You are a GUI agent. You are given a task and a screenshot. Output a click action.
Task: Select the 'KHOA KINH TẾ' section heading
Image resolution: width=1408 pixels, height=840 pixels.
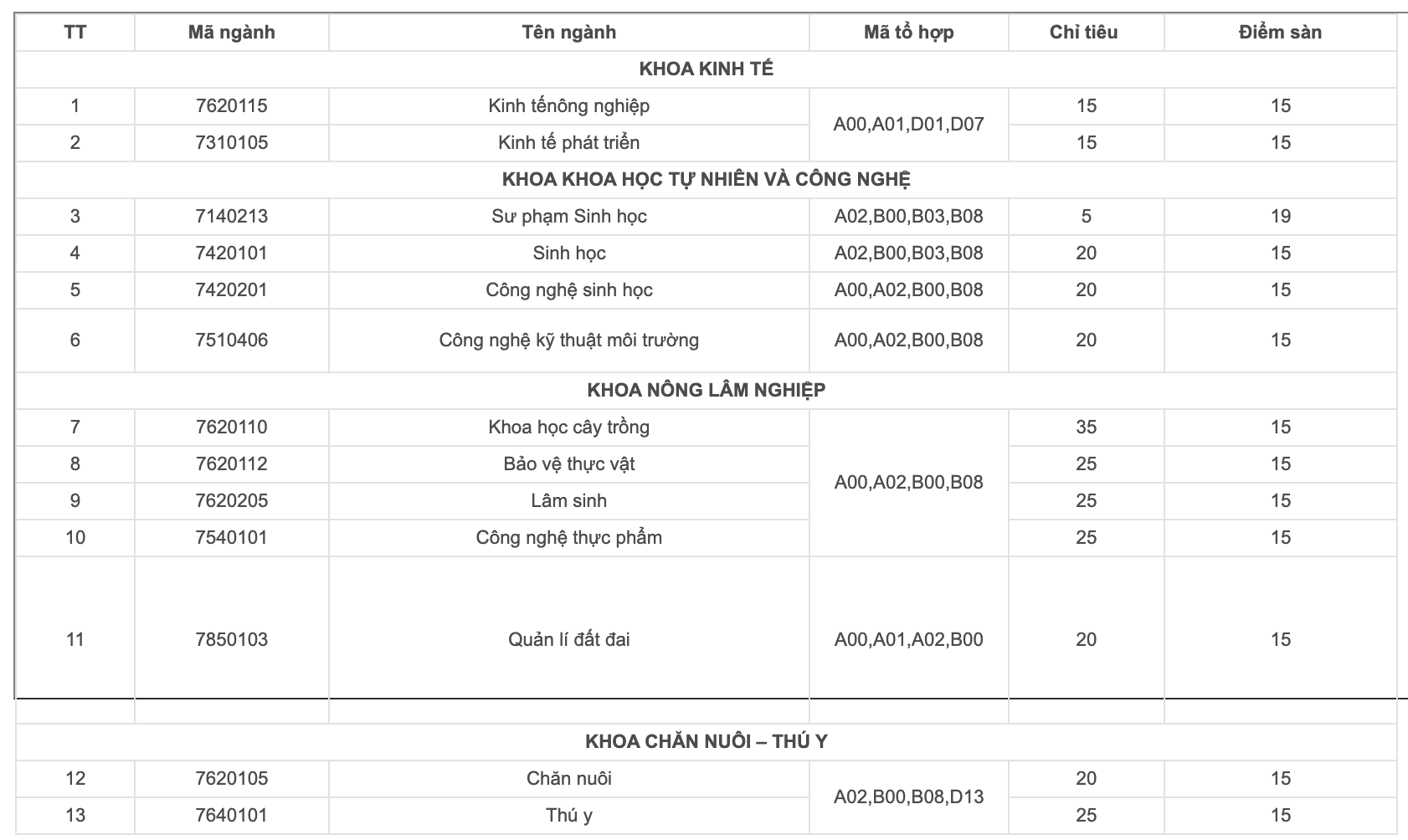[706, 69]
